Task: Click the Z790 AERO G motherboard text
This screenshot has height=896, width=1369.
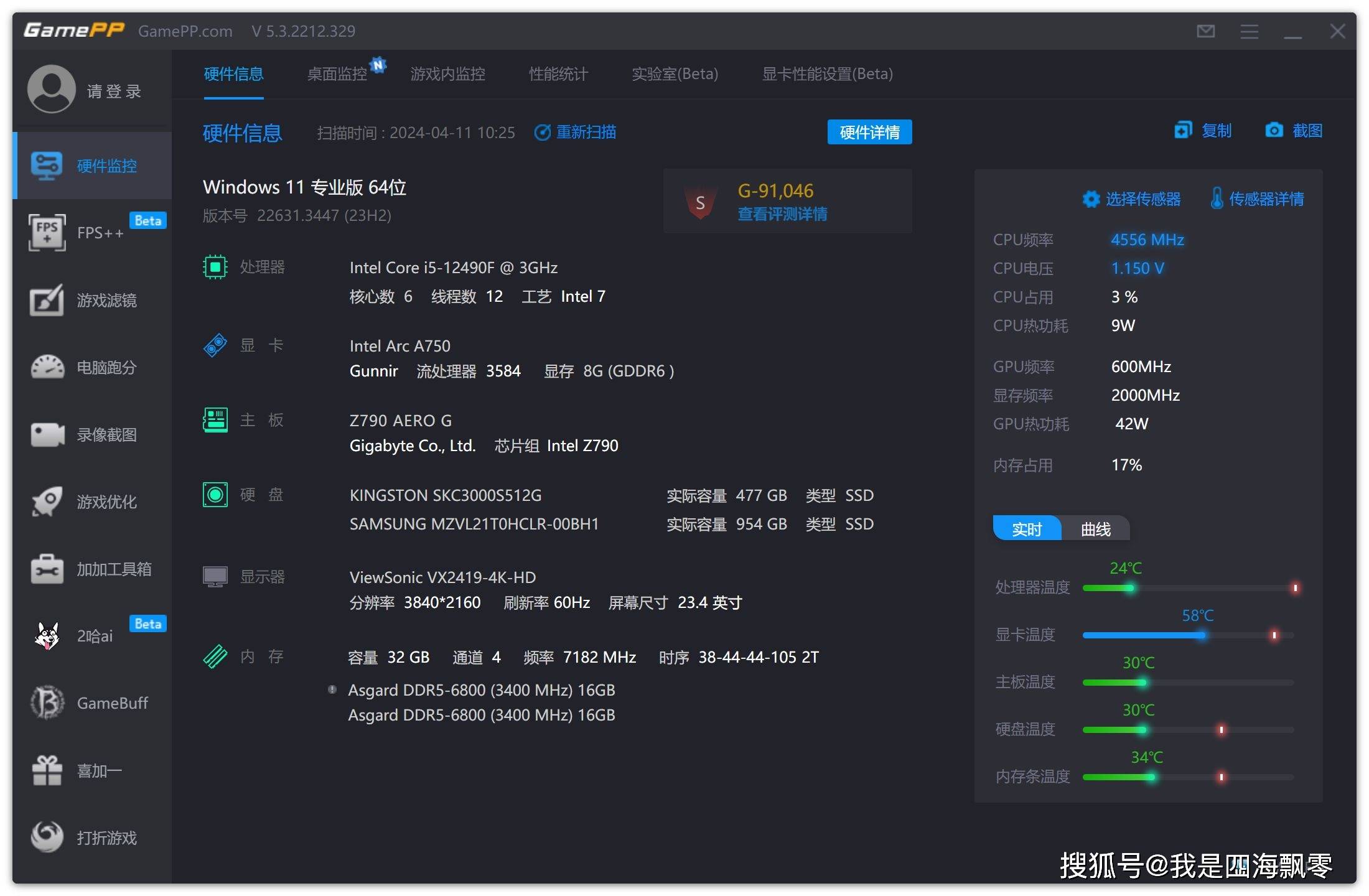Action: (x=401, y=421)
